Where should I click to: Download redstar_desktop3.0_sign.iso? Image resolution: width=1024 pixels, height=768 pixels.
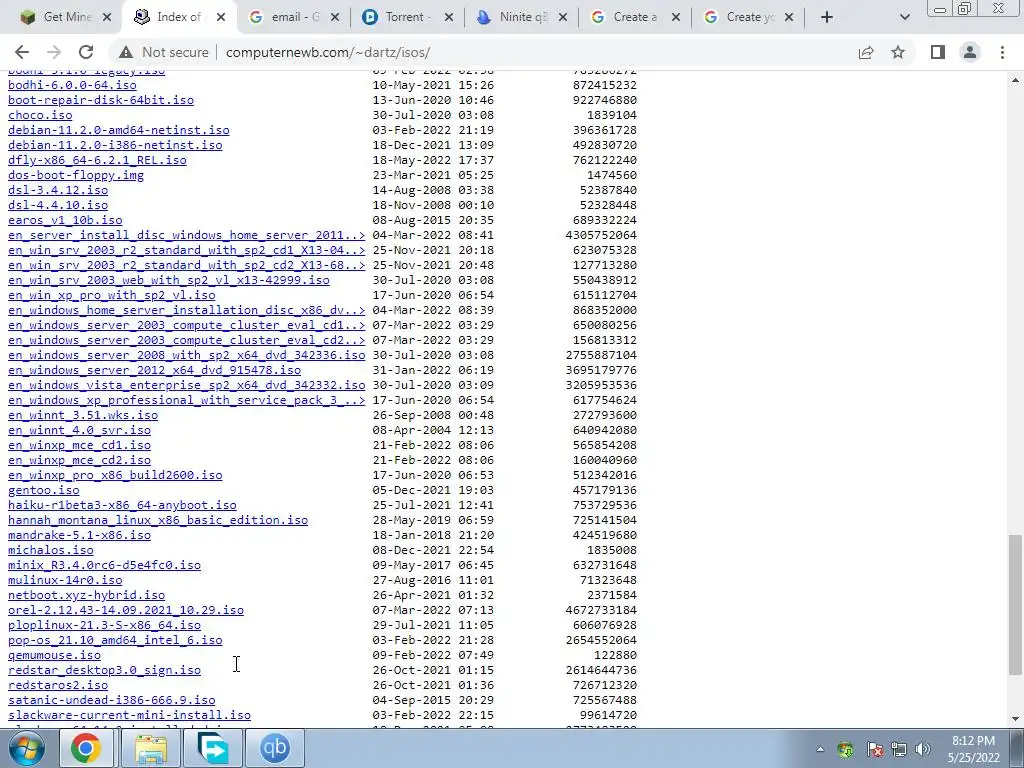[104, 671]
